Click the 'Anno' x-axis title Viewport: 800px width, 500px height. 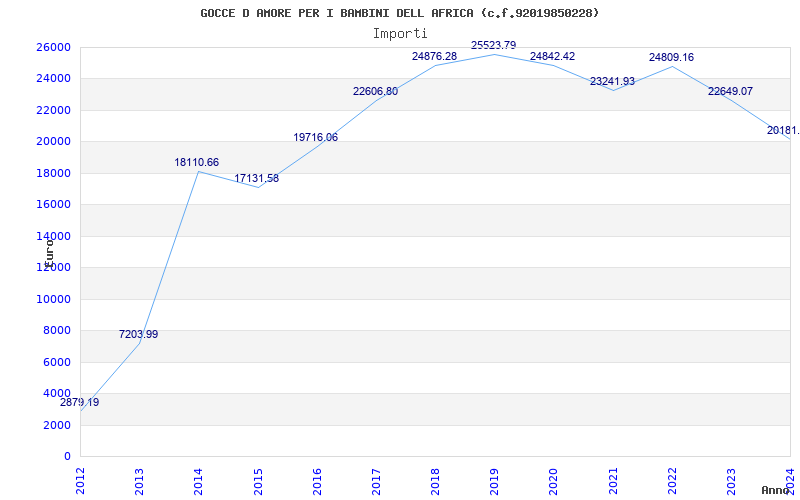[x=776, y=490]
